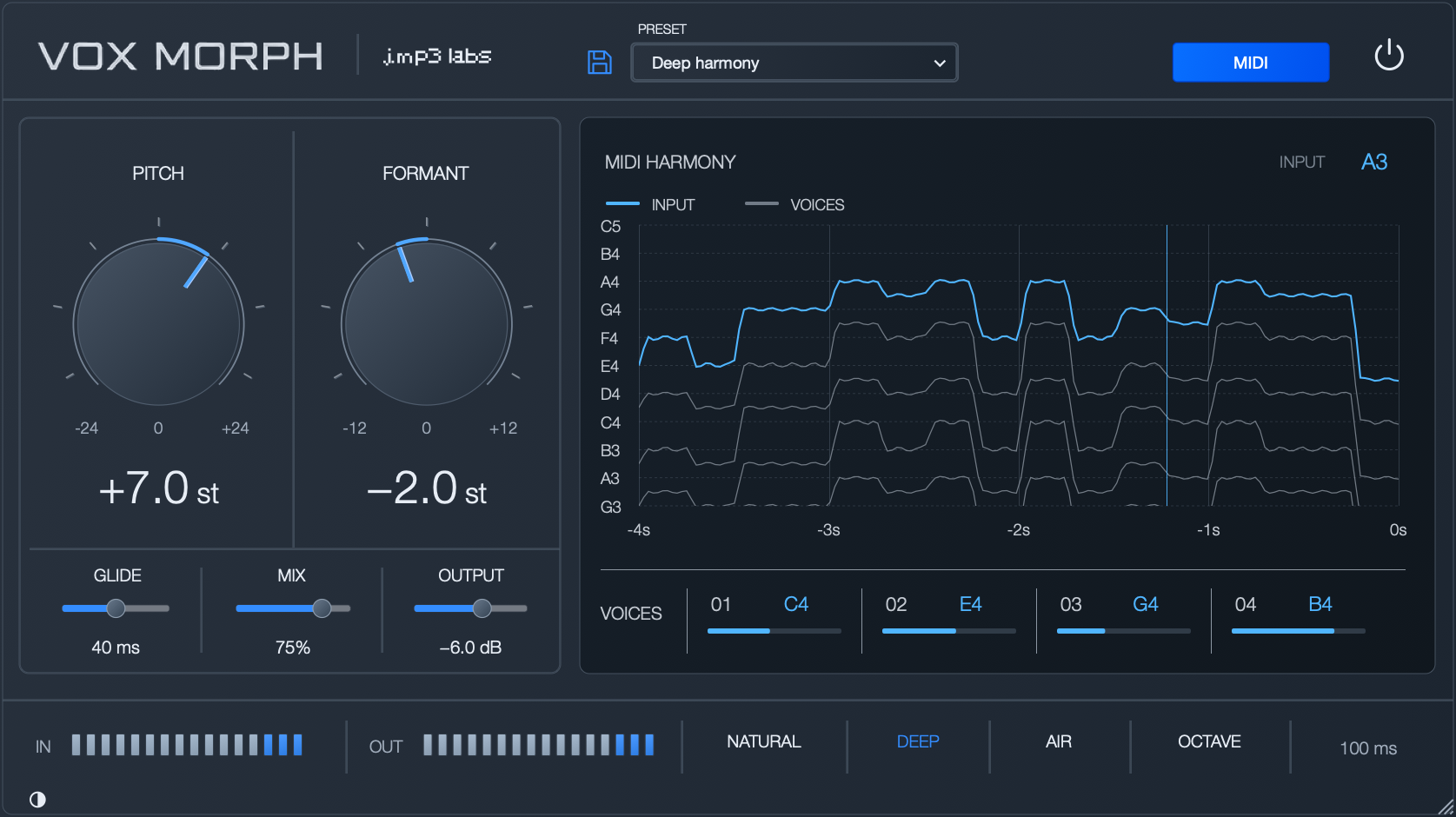1456x817 pixels.
Task: Click the vertical playhead marker in harmony graph
Action: [1167, 365]
